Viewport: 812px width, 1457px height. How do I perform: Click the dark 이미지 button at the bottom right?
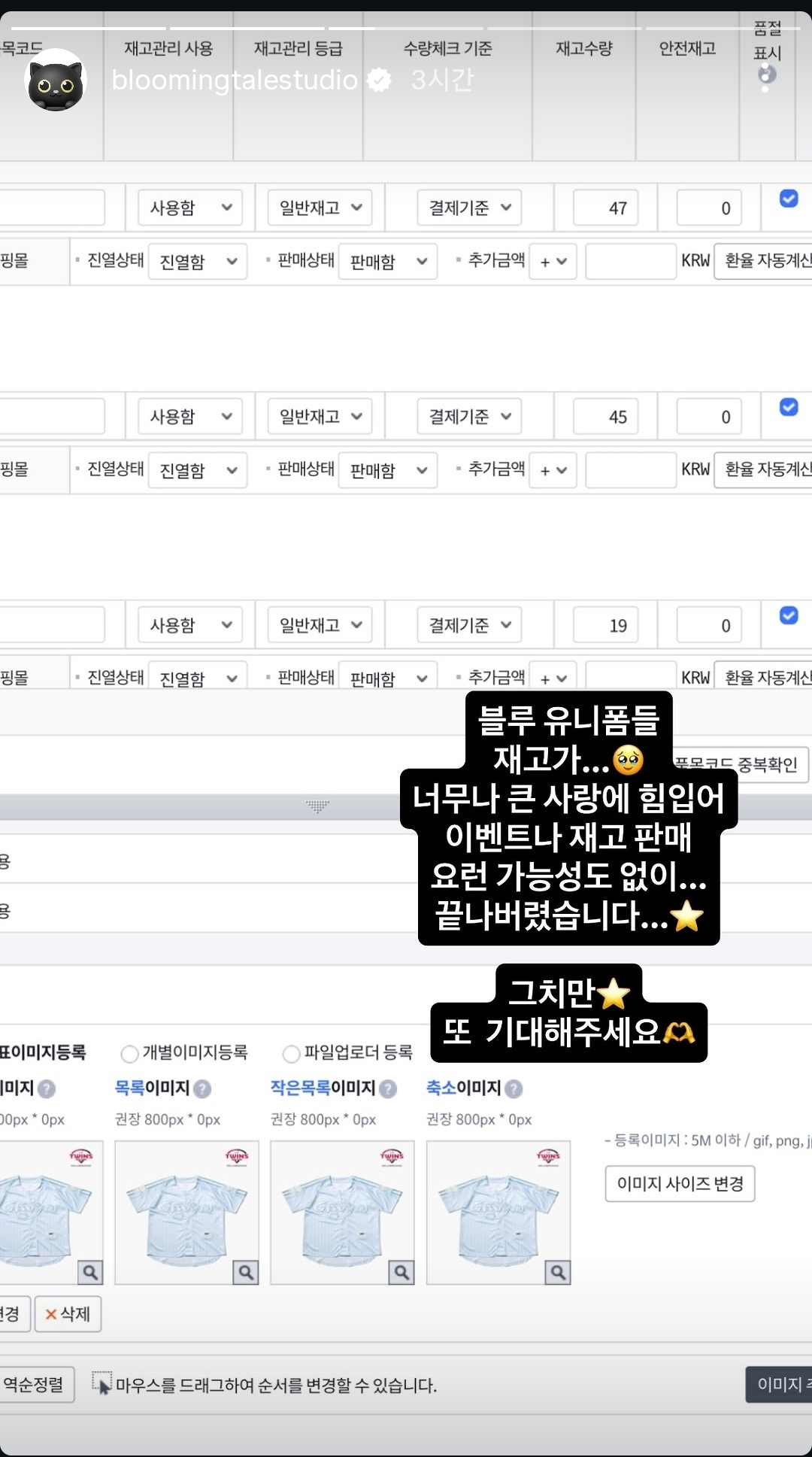tap(779, 1385)
